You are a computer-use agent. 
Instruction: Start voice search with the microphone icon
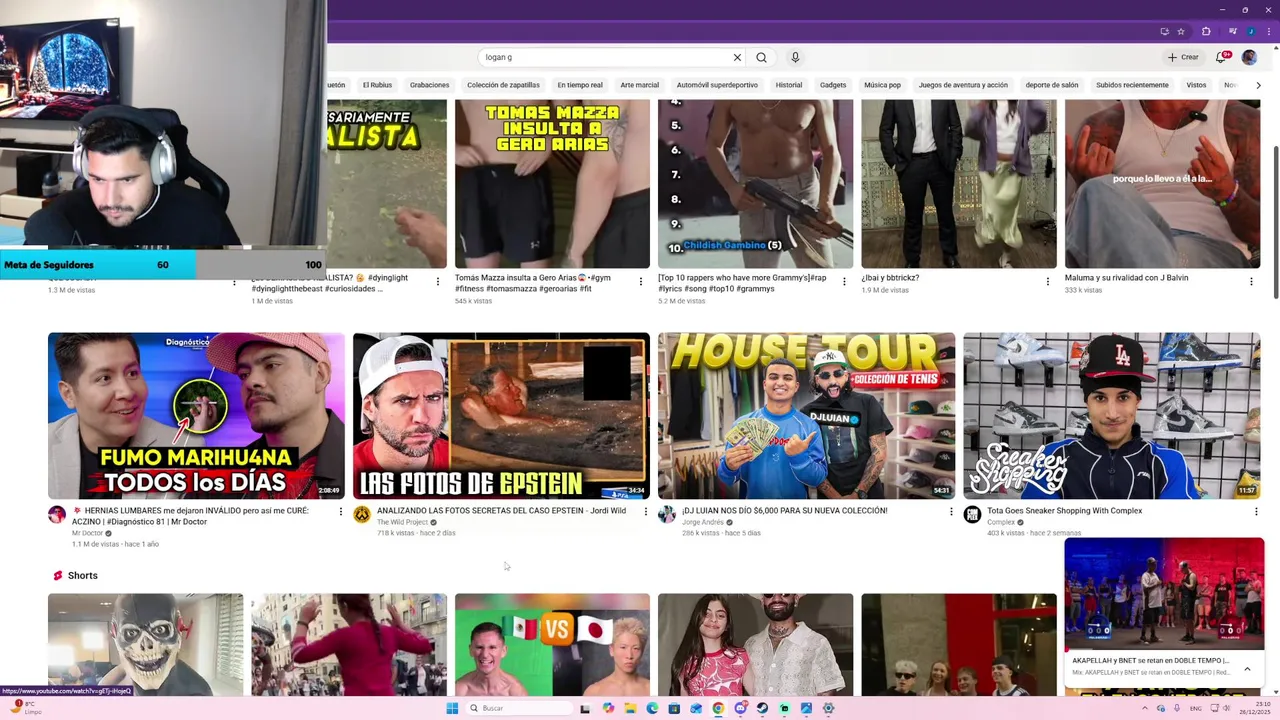point(795,57)
